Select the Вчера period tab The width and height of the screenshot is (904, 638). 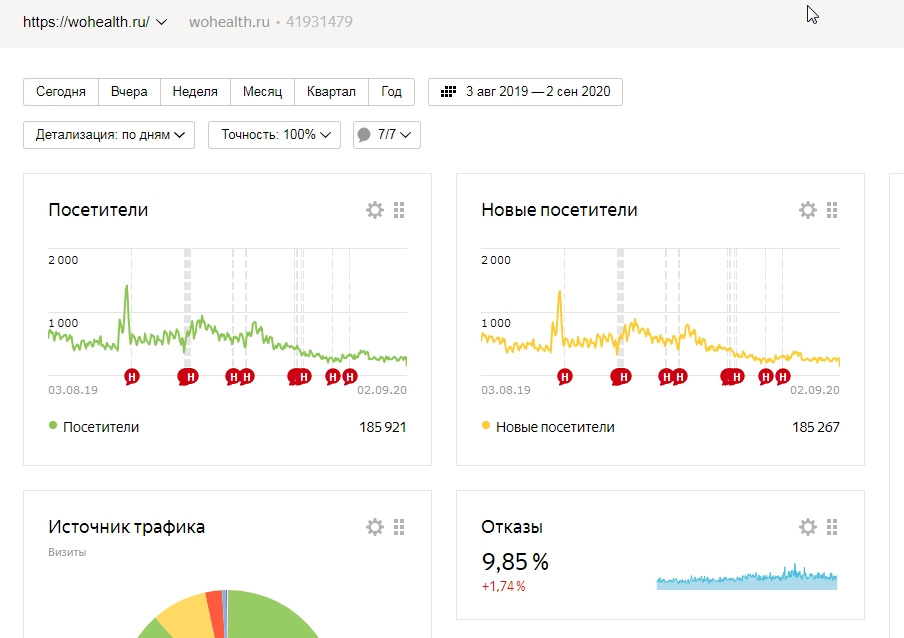[129, 92]
